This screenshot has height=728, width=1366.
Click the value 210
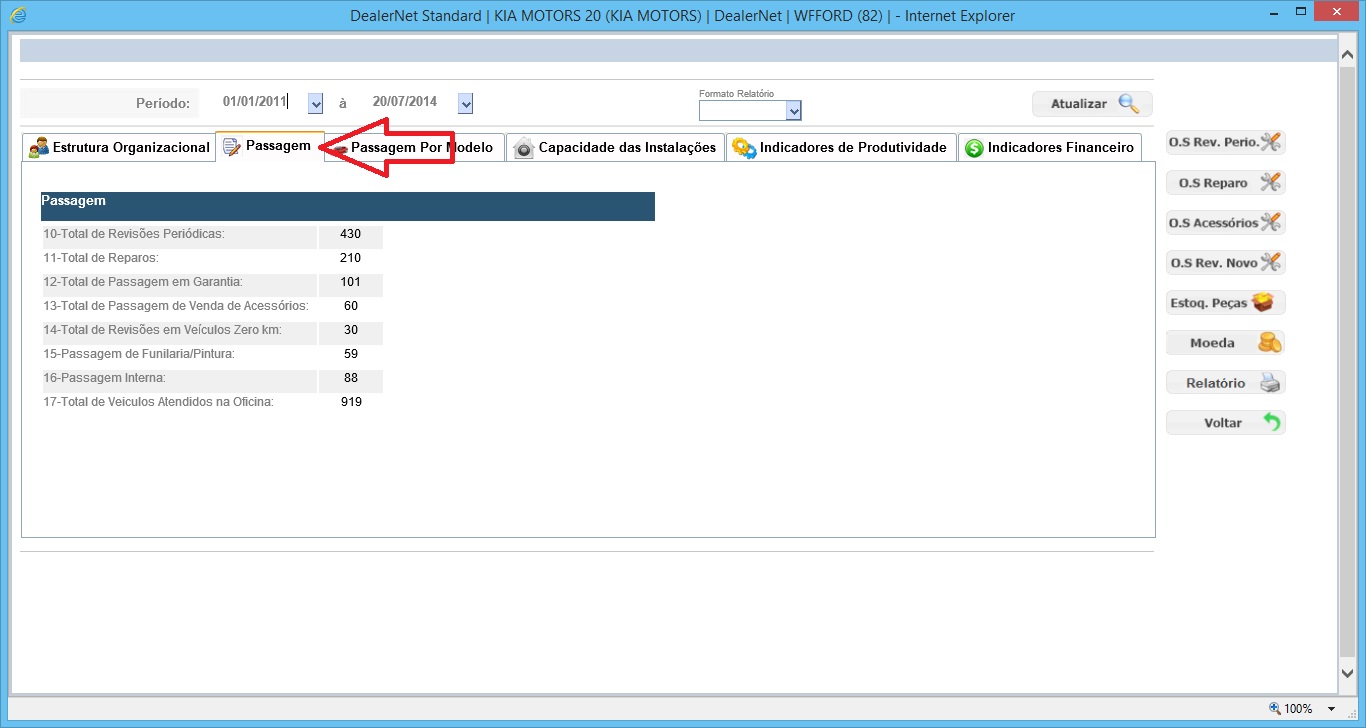[x=350, y=258]
